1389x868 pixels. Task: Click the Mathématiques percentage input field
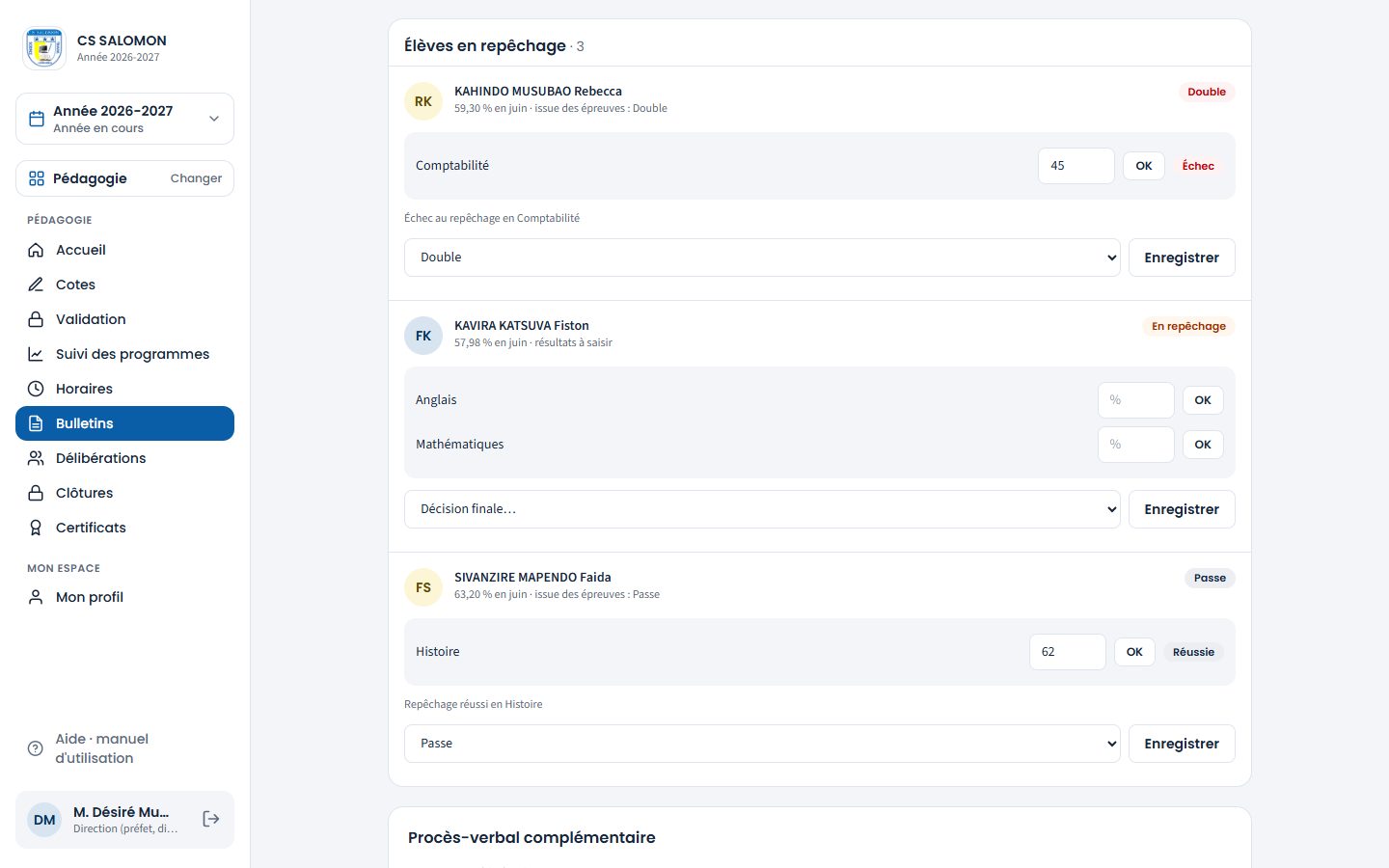click(1136, 445)
